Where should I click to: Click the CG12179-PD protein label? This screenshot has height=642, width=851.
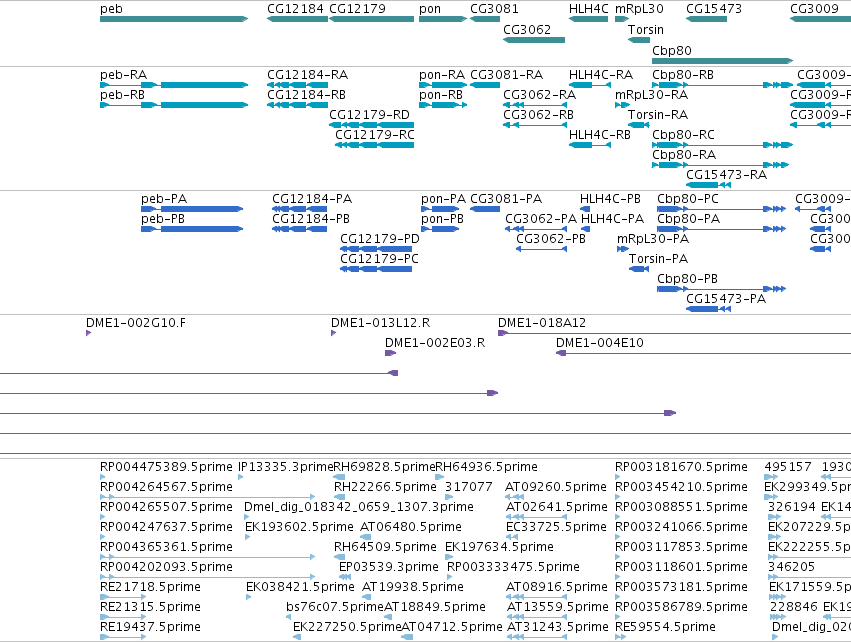380,239
